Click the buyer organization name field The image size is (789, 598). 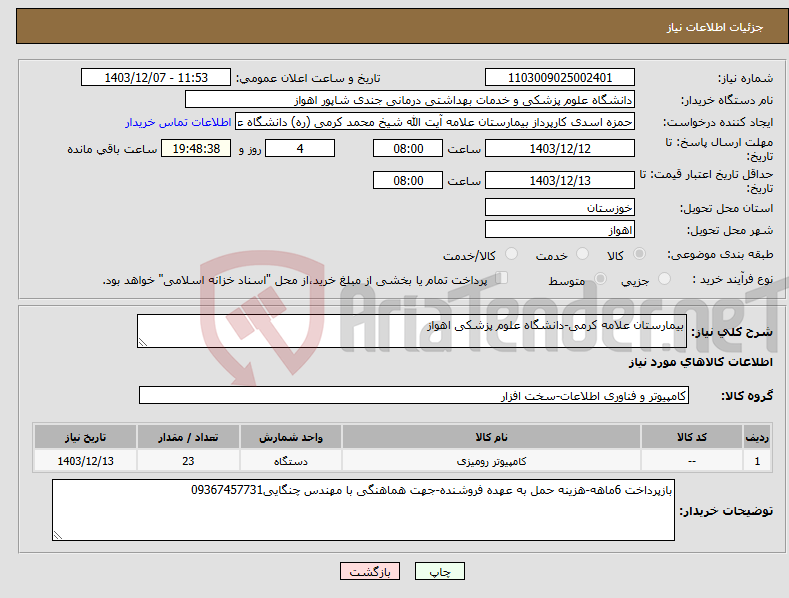pyautogui.click(x=410, y=100)
